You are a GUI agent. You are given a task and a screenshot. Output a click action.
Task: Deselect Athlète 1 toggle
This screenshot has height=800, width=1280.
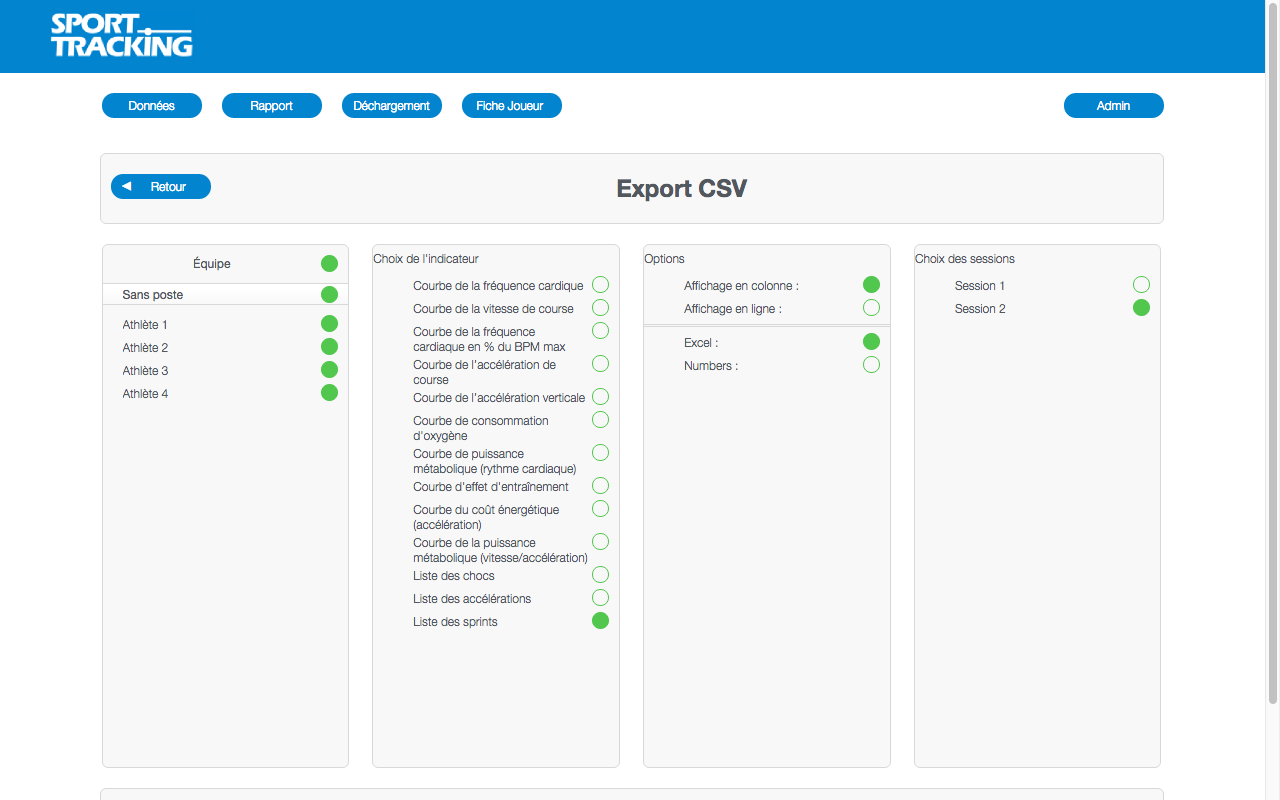[329, 324]
